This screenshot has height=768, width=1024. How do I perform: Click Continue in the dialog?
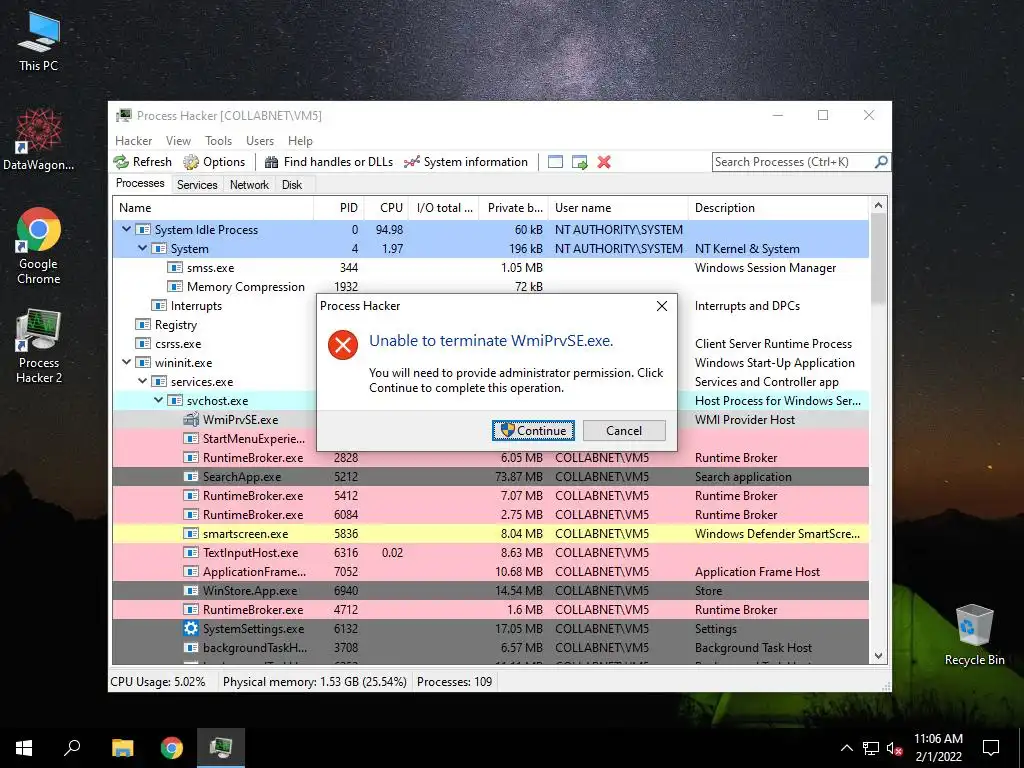[534, 430]
